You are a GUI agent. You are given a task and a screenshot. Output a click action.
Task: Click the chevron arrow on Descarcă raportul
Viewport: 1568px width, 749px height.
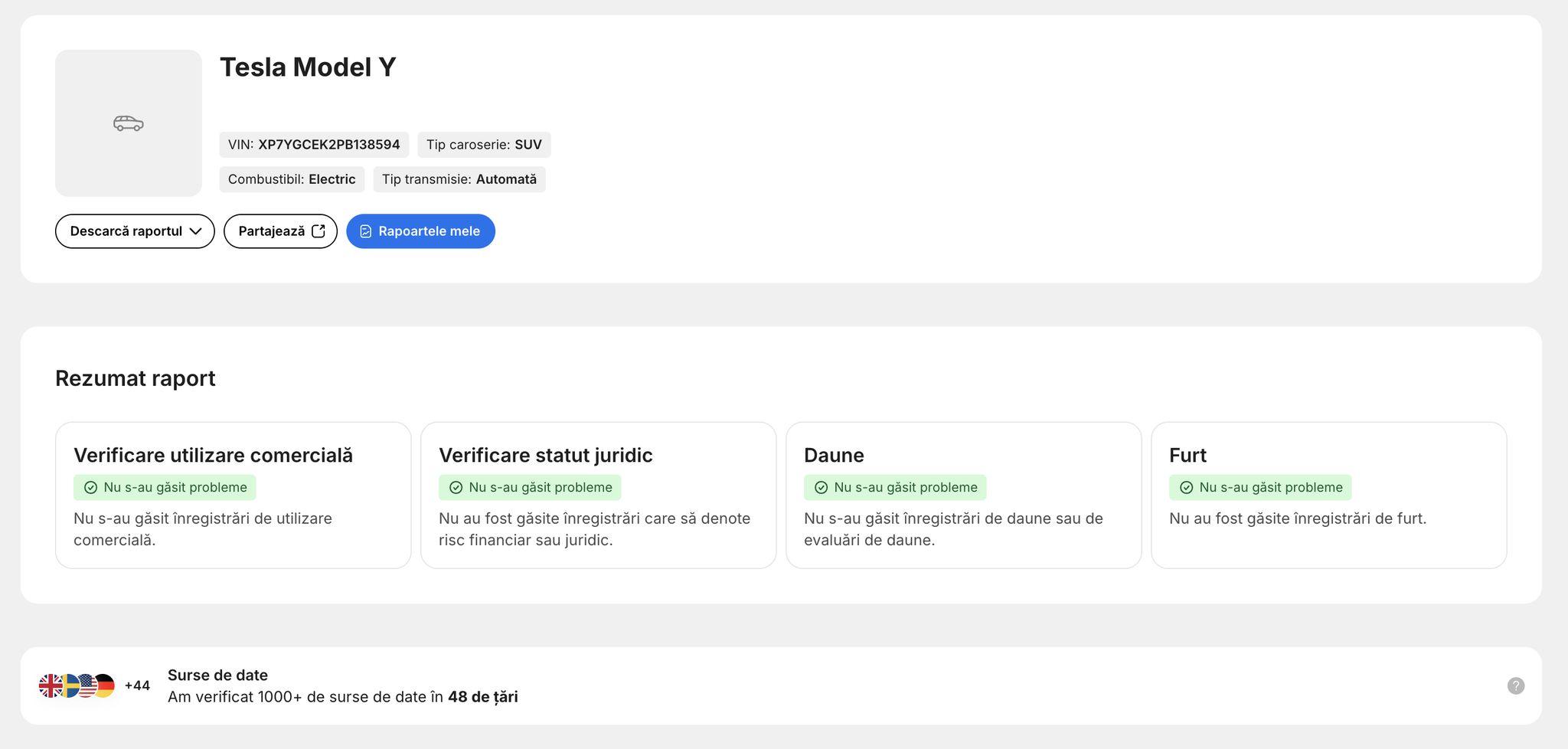tap(195, 231)
